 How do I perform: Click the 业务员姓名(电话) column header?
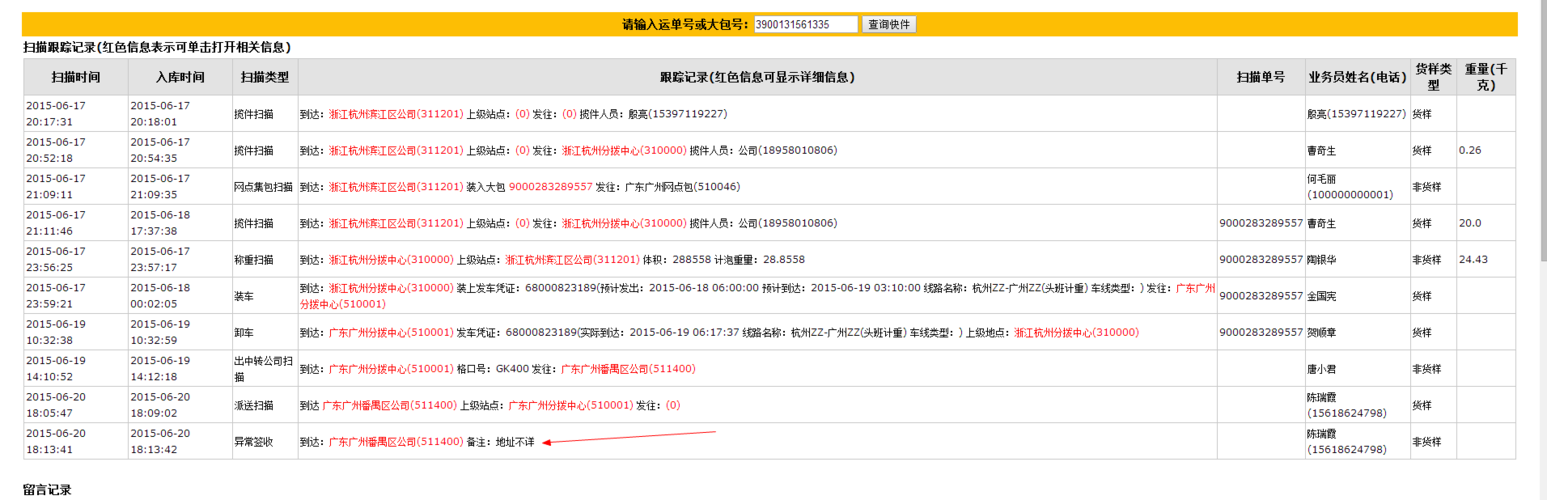1356,77
